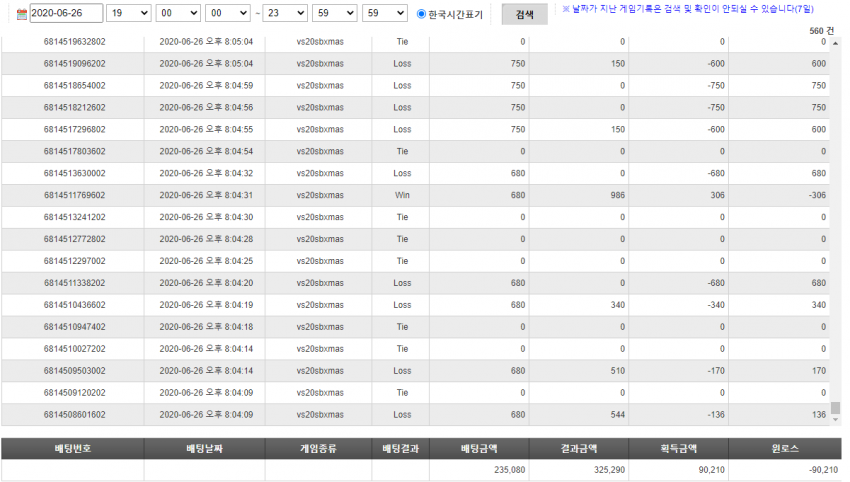
Task: Click the date field 2020-06-26
Action: (66, 13)
